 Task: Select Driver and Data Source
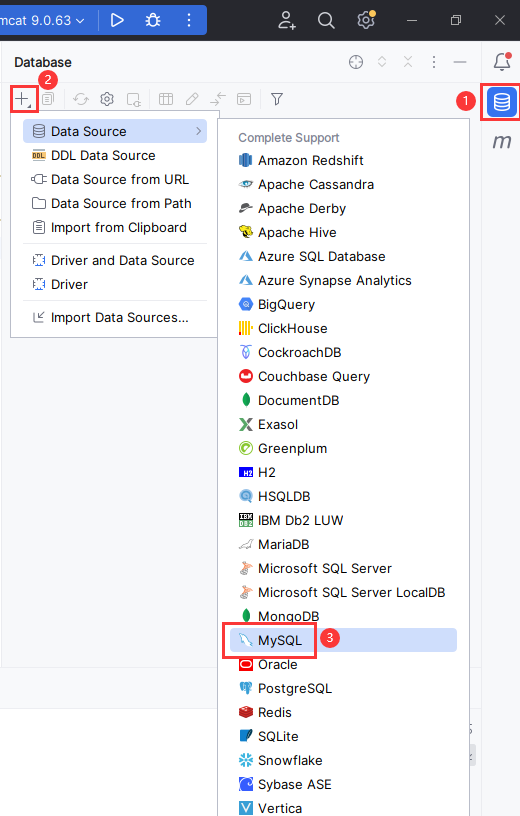click(x=115, y=260)
